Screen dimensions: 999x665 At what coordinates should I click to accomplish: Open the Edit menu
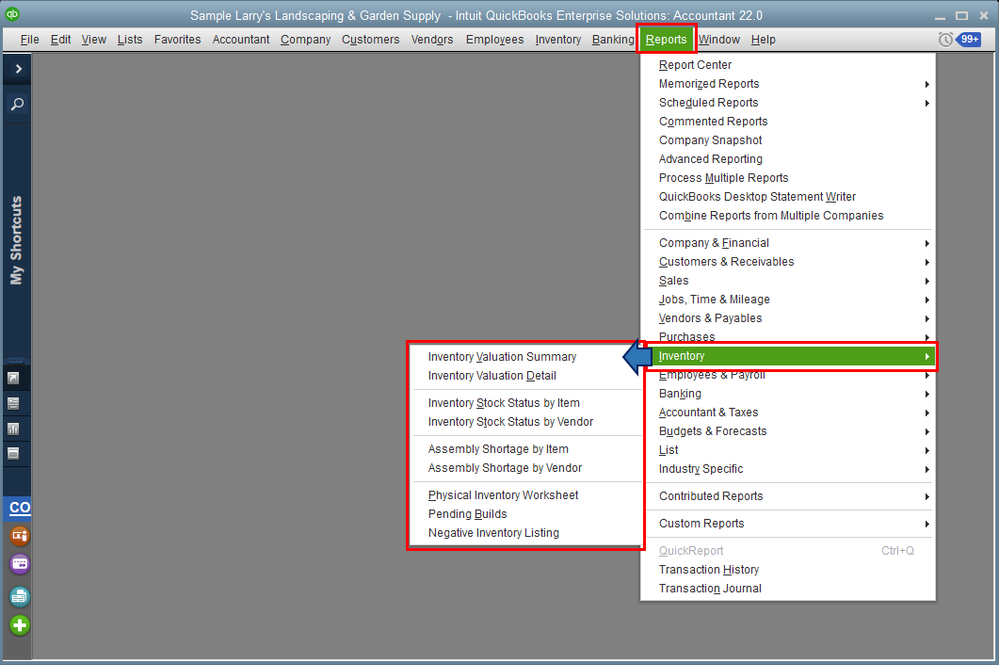(x=61, y=39)
